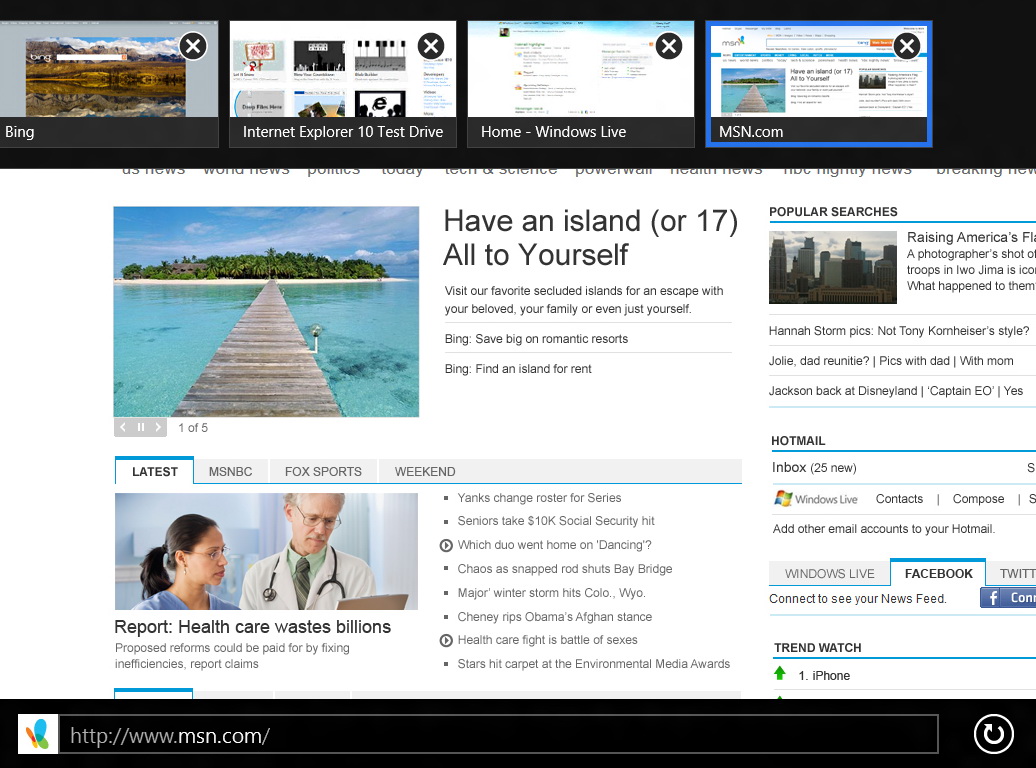Screen dimensions: 1036x768
Task: Open Hotmail Contacts link
Action: 899,499
